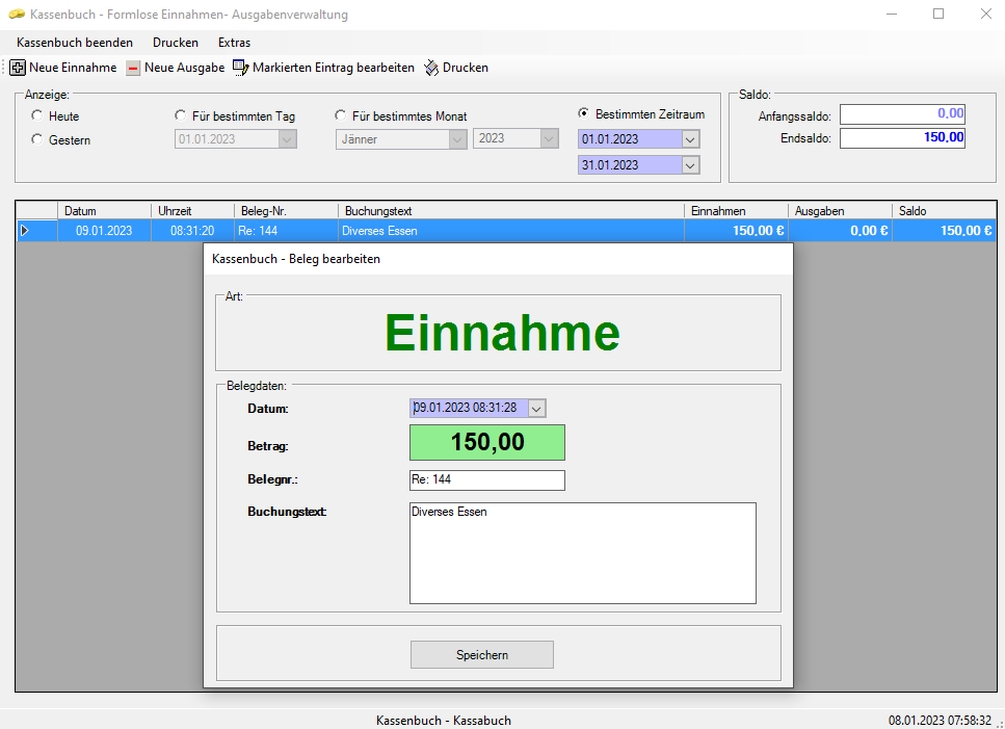
Task: Open the end date 31.01.2023 dropdown
Action: click(690, 165)
